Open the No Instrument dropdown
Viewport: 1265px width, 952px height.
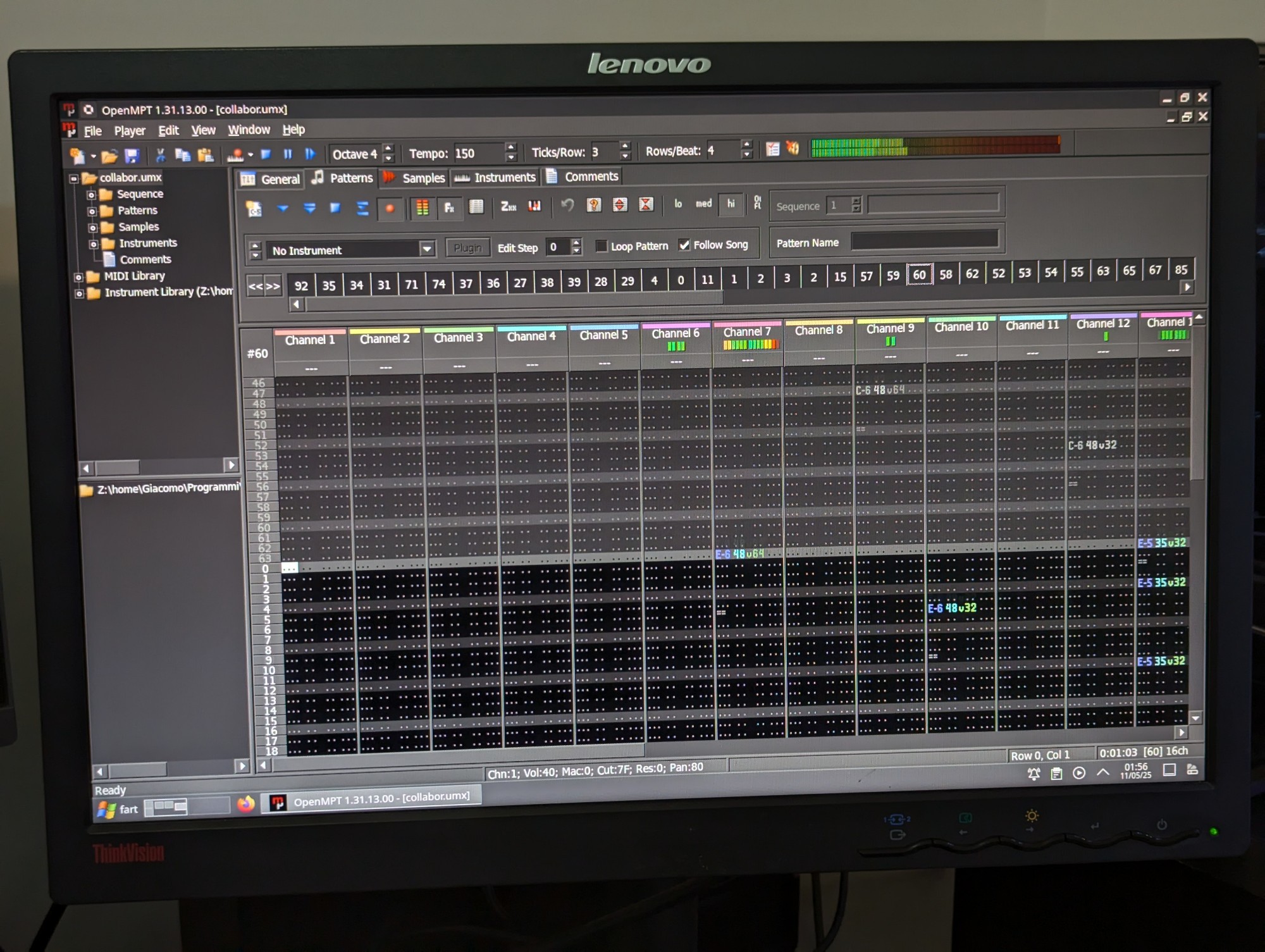427,249
